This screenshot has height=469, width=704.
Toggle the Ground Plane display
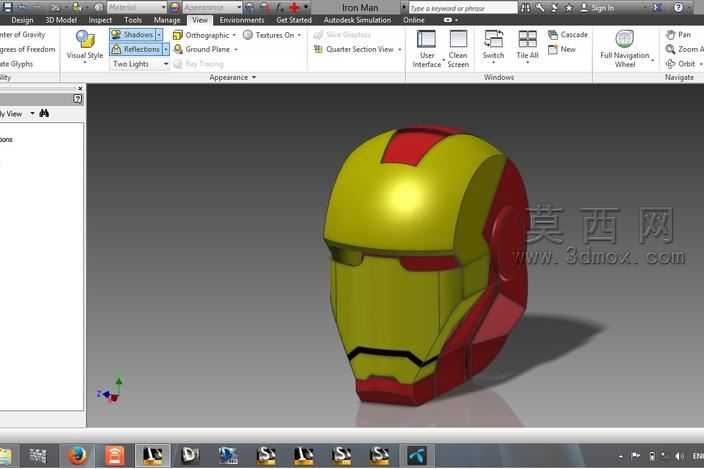[x=202, y=49]
